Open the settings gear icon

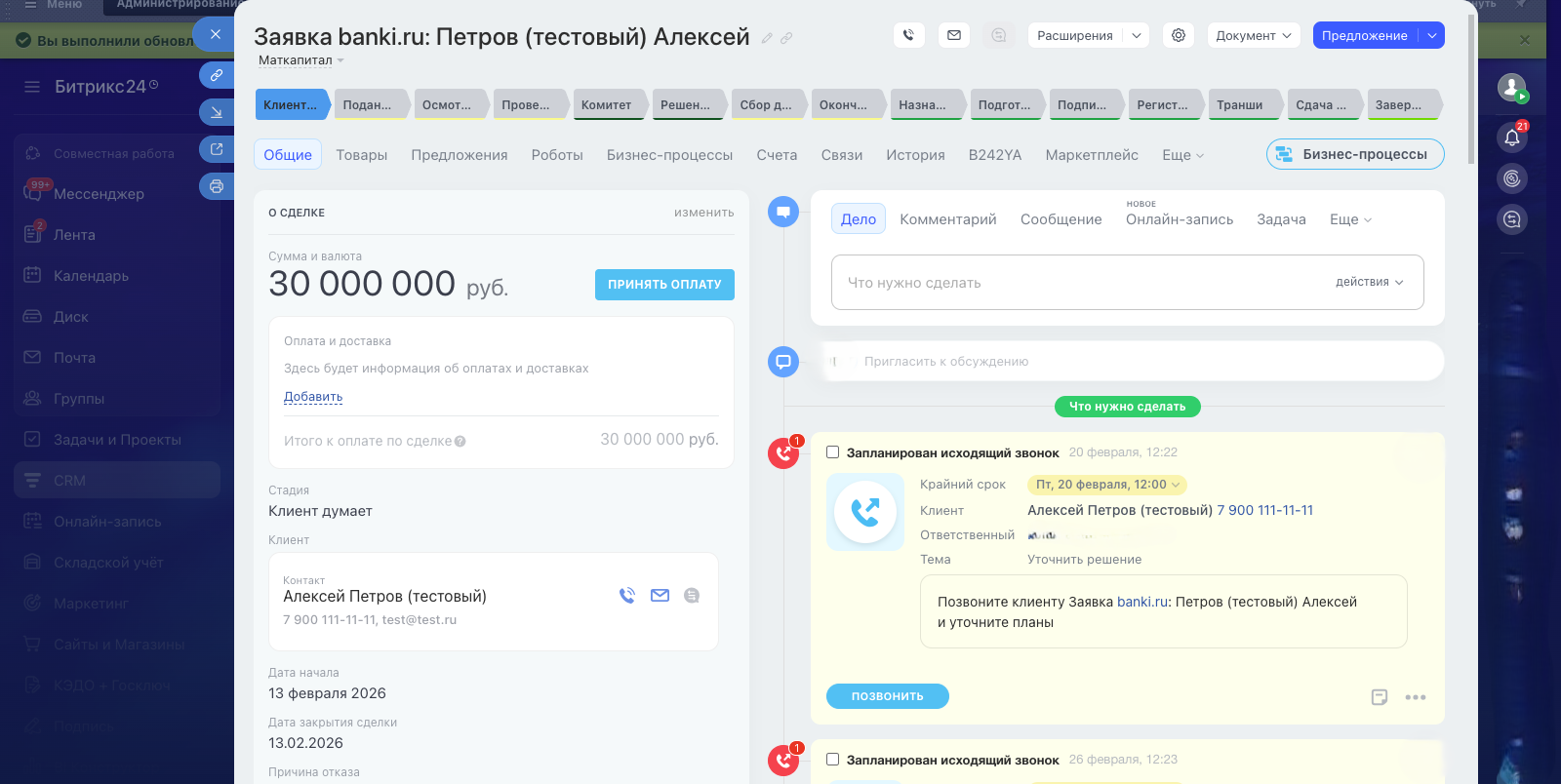[x=1179, y=35]
